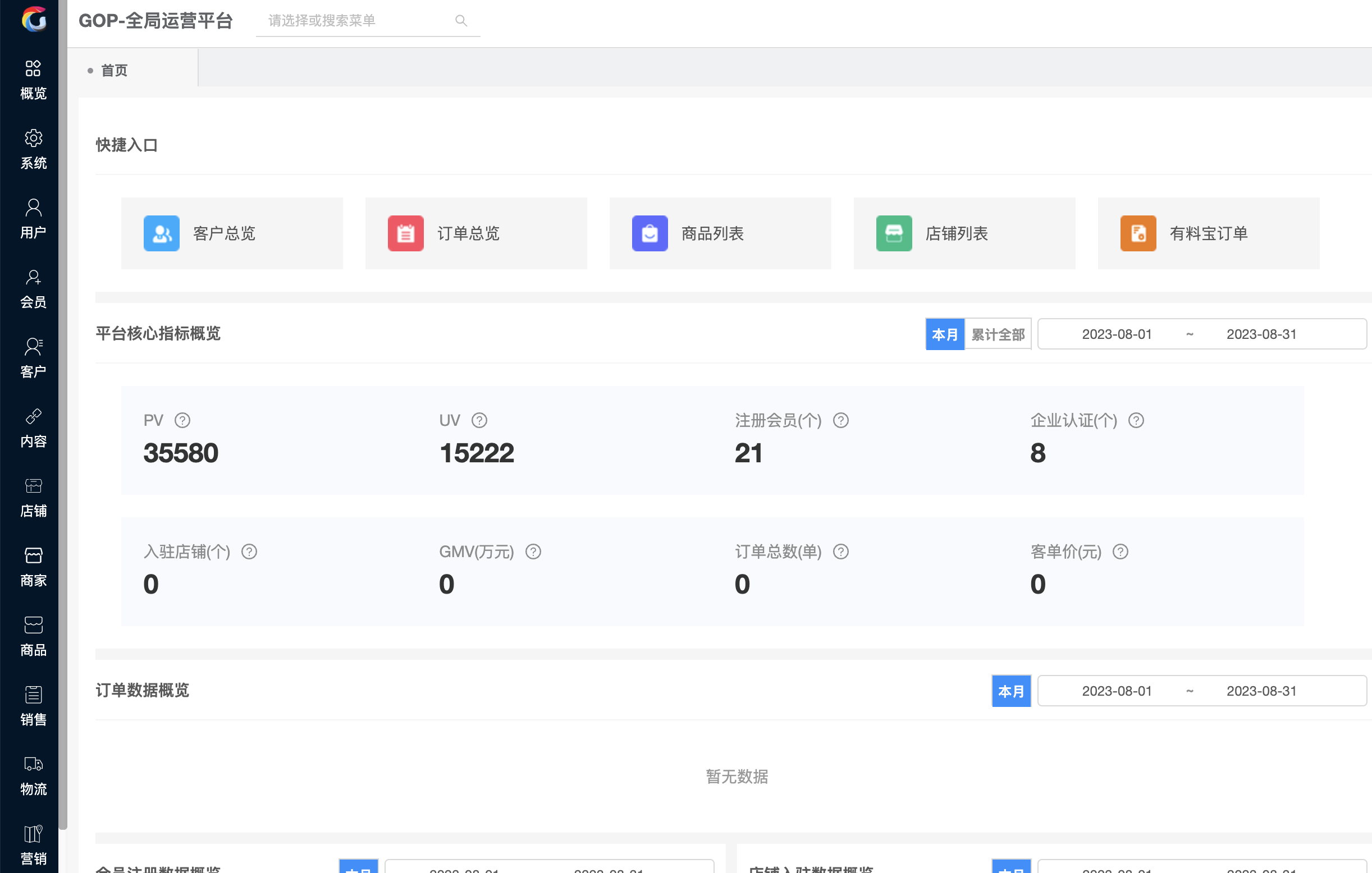Open the 系统 system settings sidebar item

click(x=33, y=150)
